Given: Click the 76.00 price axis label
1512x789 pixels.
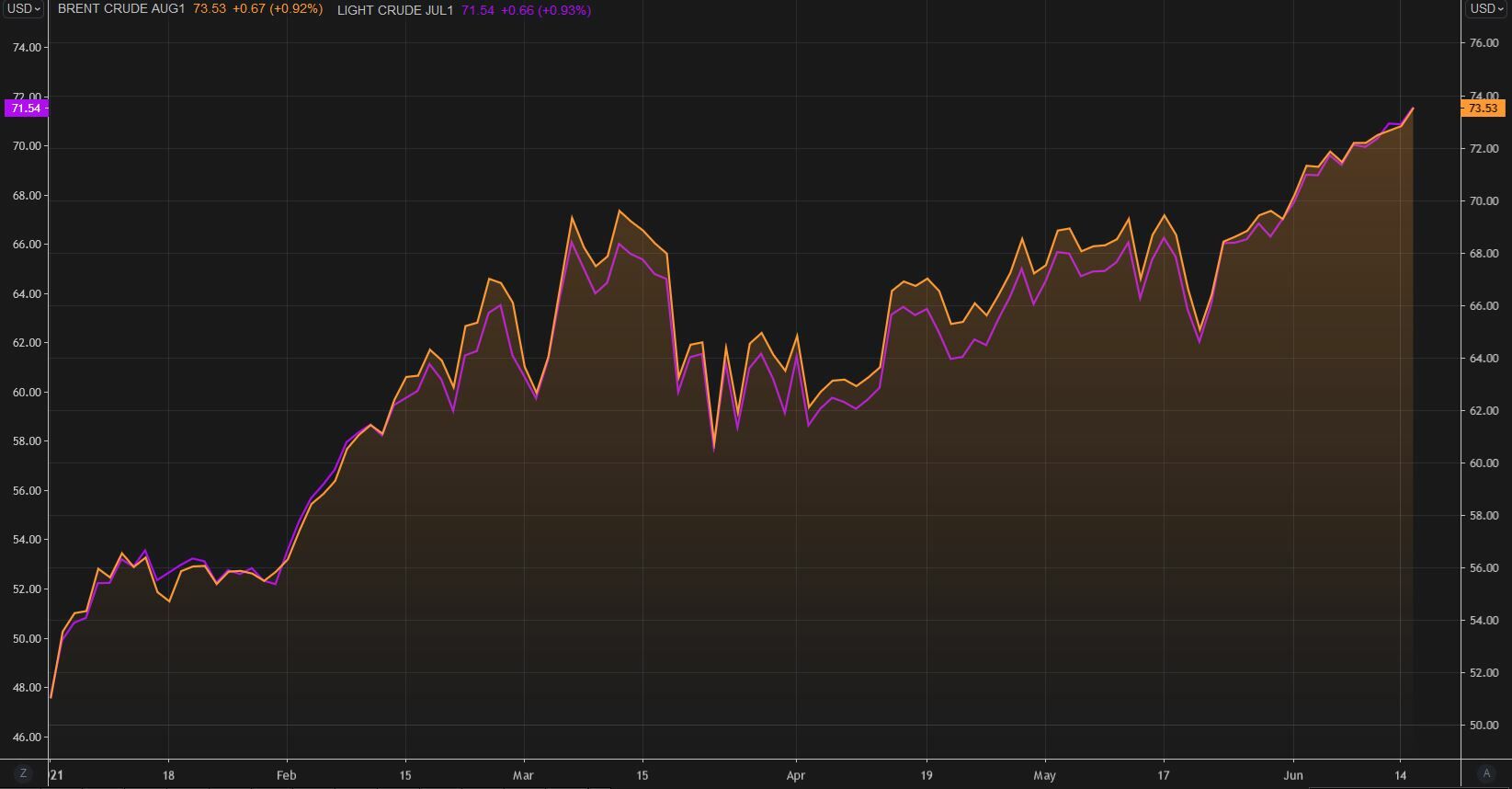Looking at the screenshot, I should [x=1484, y=43].
